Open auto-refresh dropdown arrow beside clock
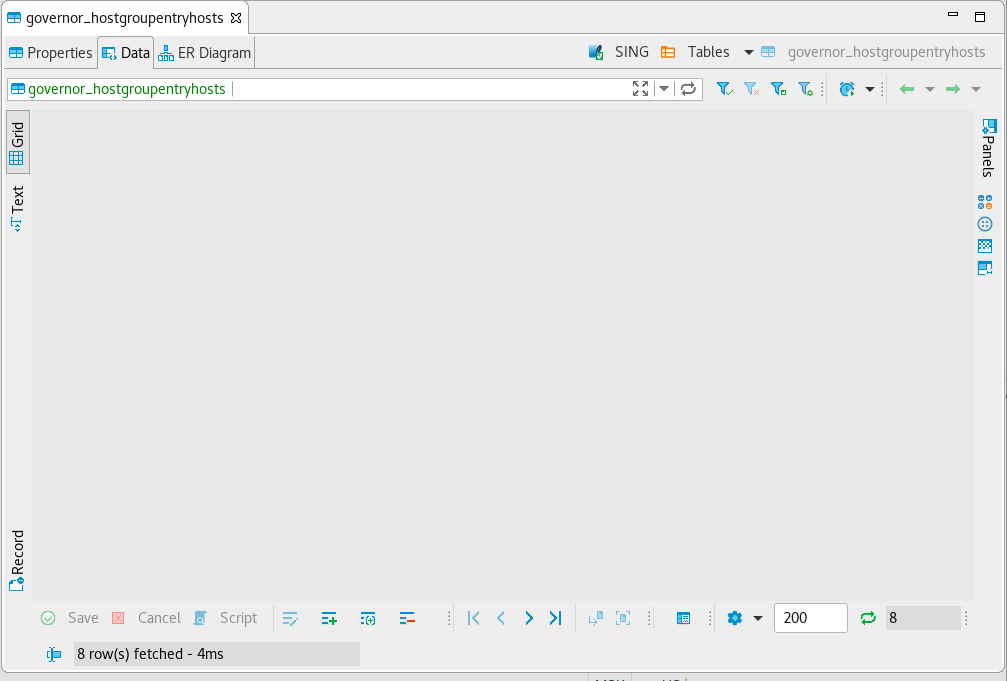The image size is (1007, 681). 870,89
